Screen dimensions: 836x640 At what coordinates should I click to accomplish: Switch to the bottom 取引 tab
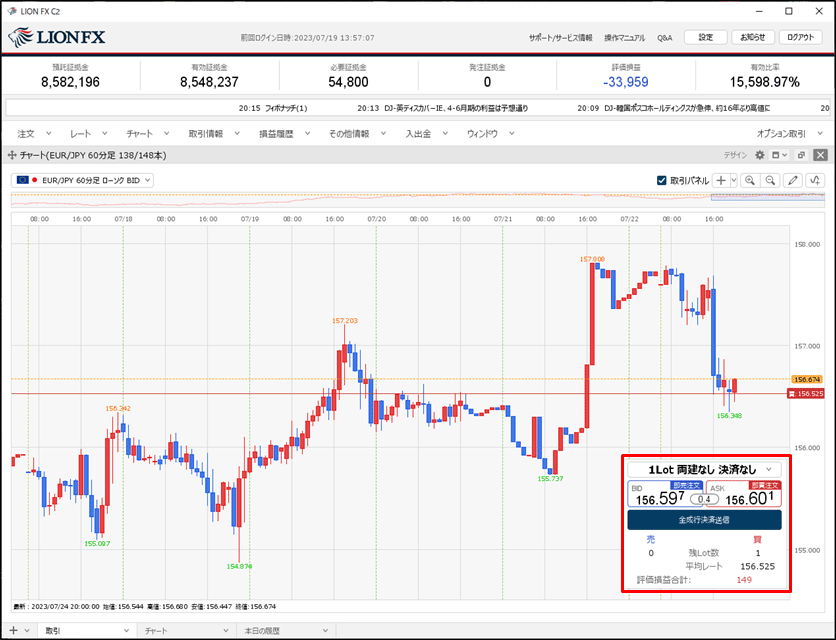tap(85, 630)
